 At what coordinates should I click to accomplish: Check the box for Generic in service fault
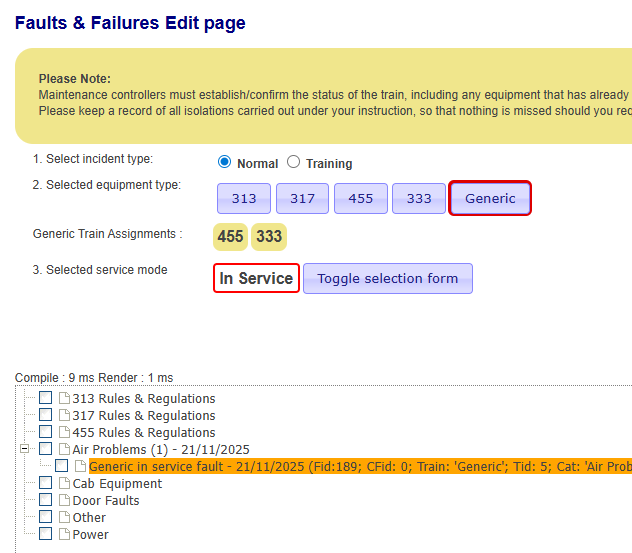[62, 467]
